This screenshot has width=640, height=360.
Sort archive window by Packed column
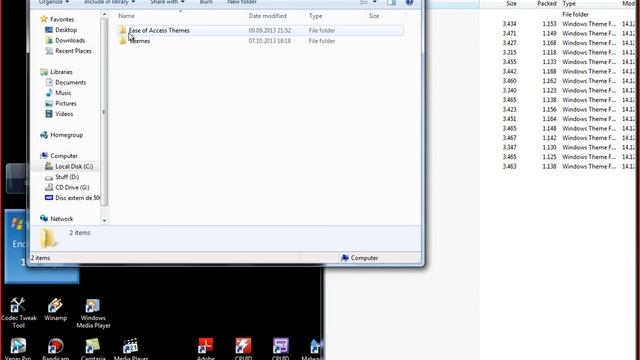click(546, 3)
